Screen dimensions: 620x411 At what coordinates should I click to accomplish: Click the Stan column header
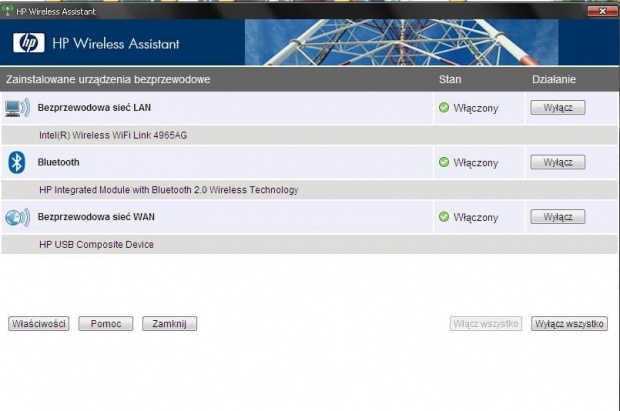tap(450, 80)
